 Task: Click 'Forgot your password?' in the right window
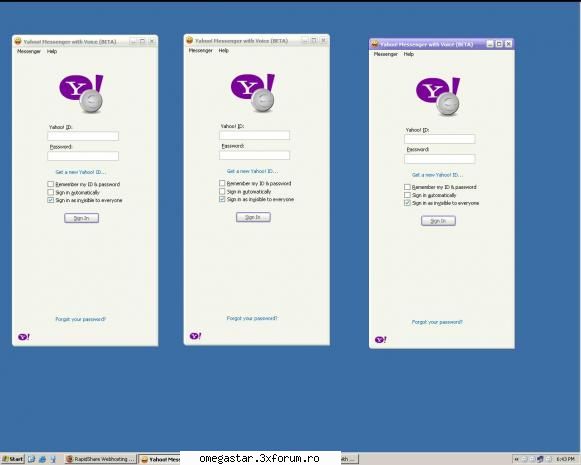pyautogui.click(x=437, y=322)
